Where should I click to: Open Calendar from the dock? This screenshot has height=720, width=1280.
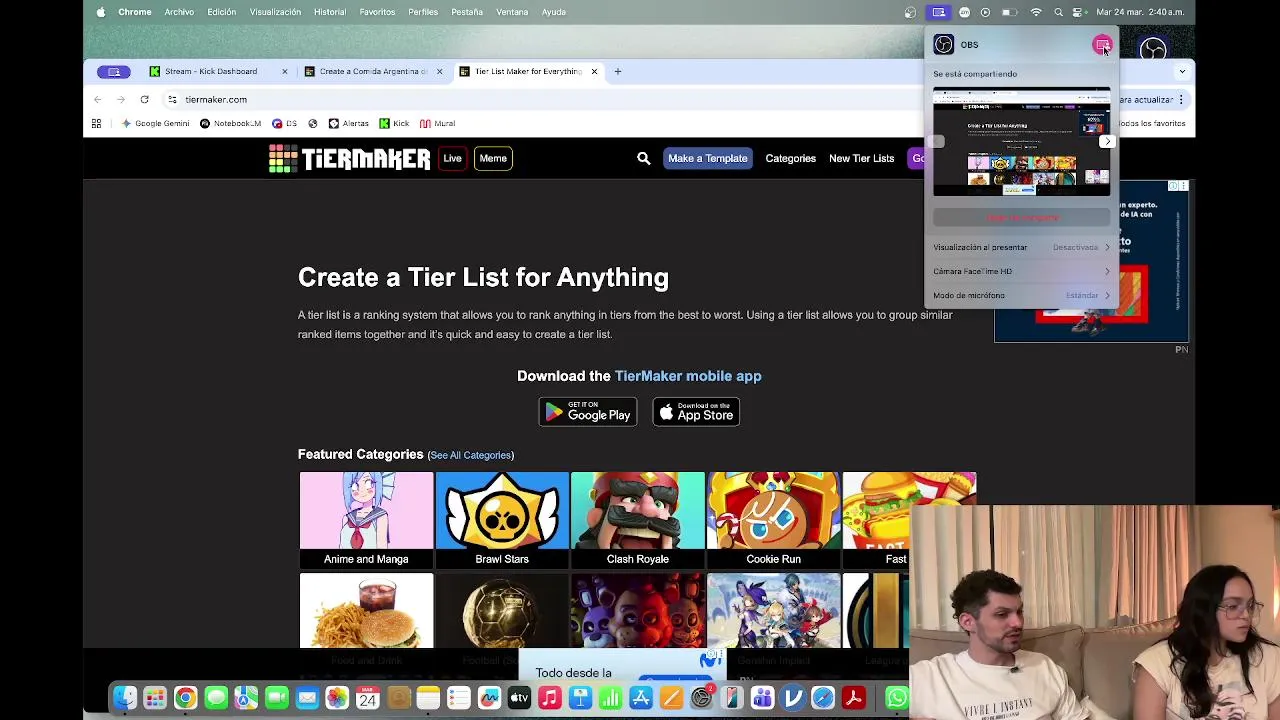[x=367, y=698]
